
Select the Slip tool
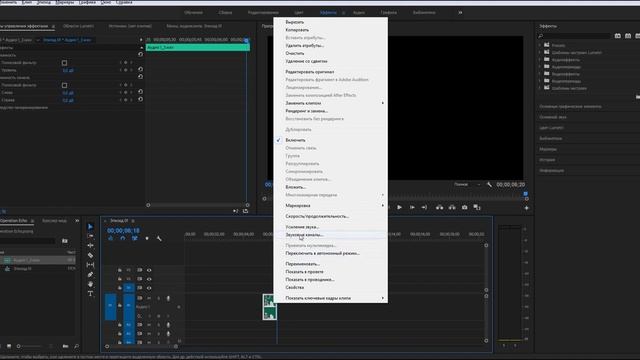[x=90, y=264]
